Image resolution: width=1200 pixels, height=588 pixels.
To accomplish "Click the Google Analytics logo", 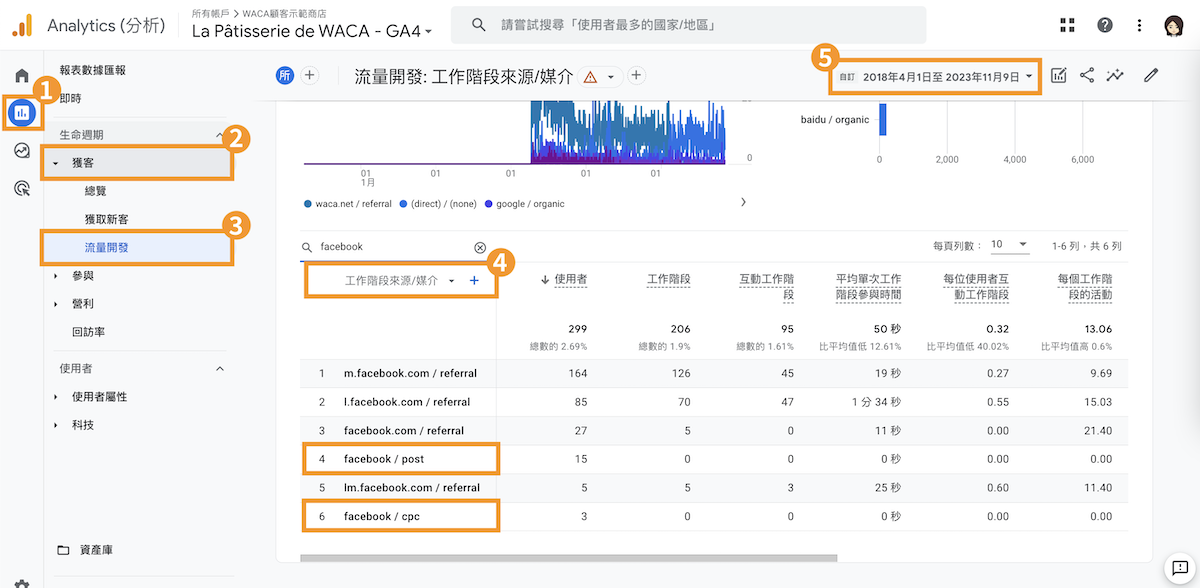I will (x=22, y=26).
